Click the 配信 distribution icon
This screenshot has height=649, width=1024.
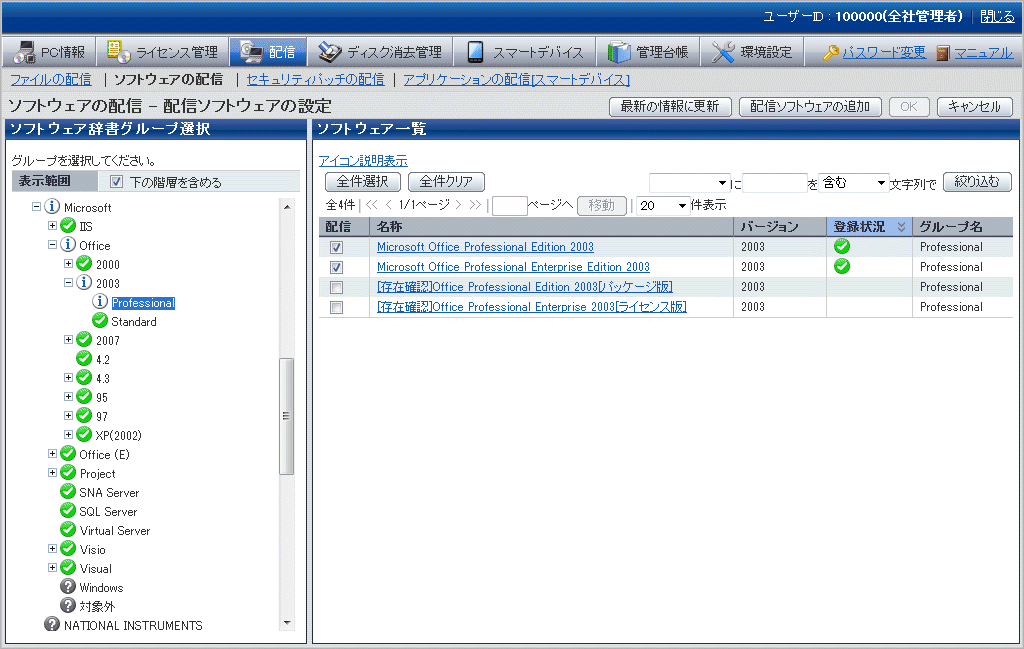(251, 52)
